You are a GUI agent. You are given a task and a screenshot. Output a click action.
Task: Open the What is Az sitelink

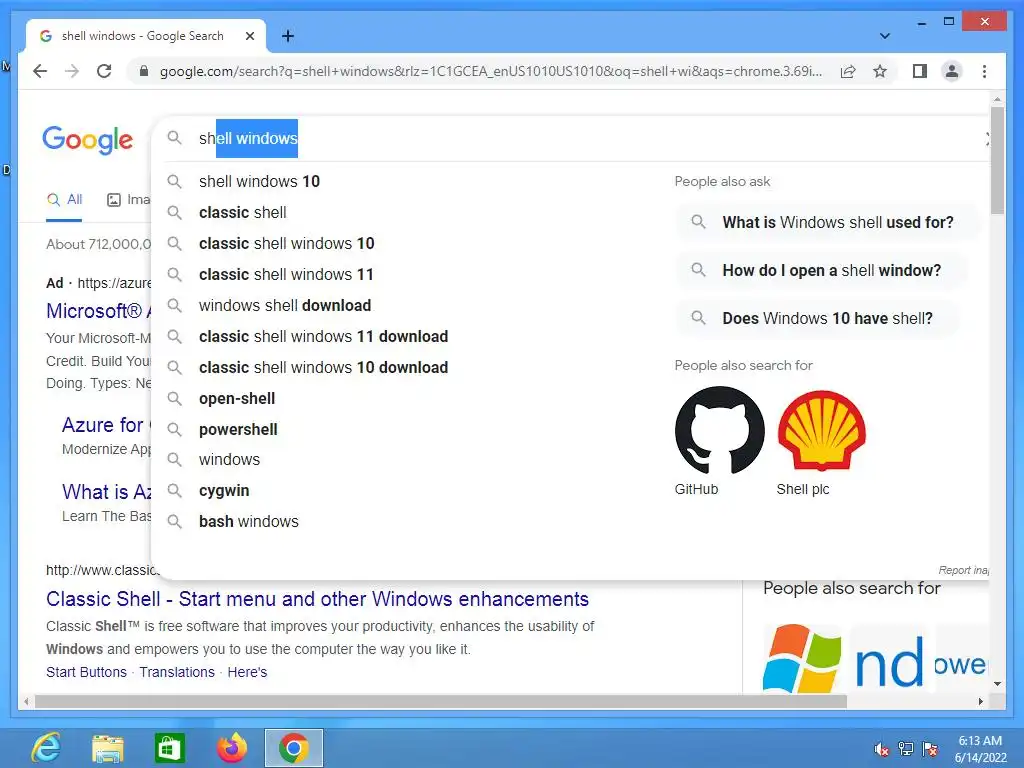coord(106,492)
